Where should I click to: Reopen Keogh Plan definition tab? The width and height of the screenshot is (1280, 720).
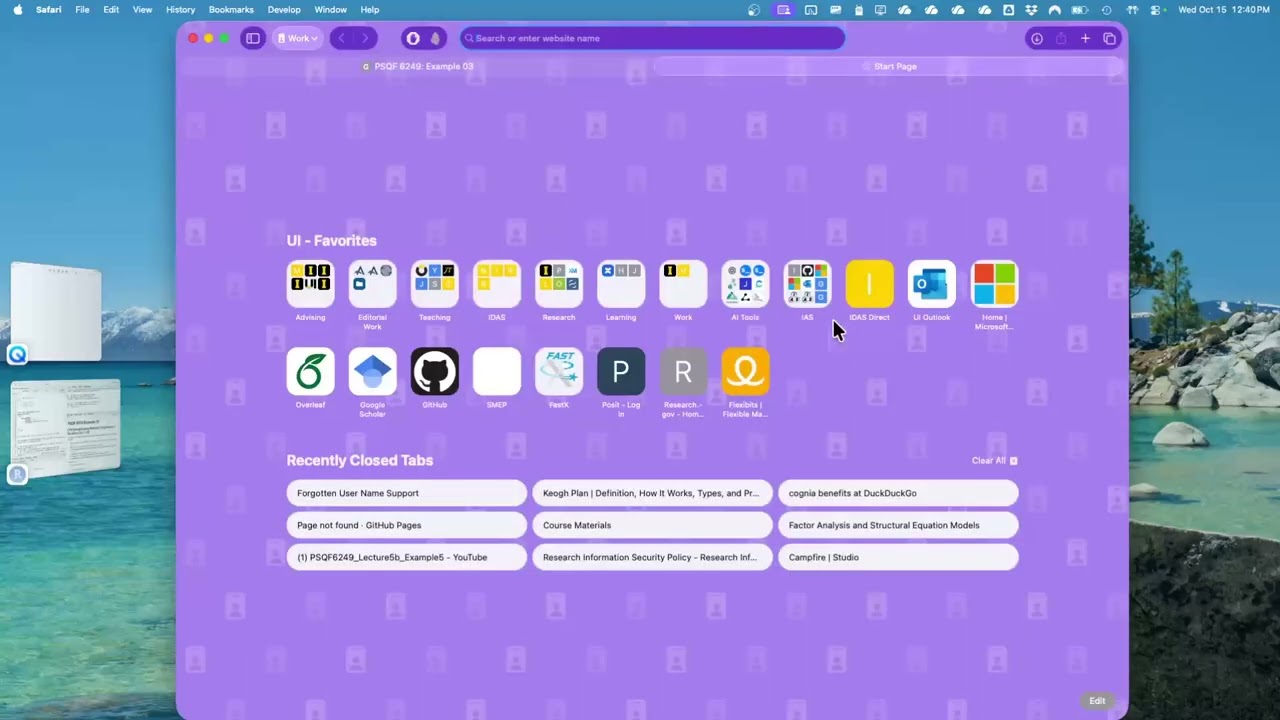(652, 493)
